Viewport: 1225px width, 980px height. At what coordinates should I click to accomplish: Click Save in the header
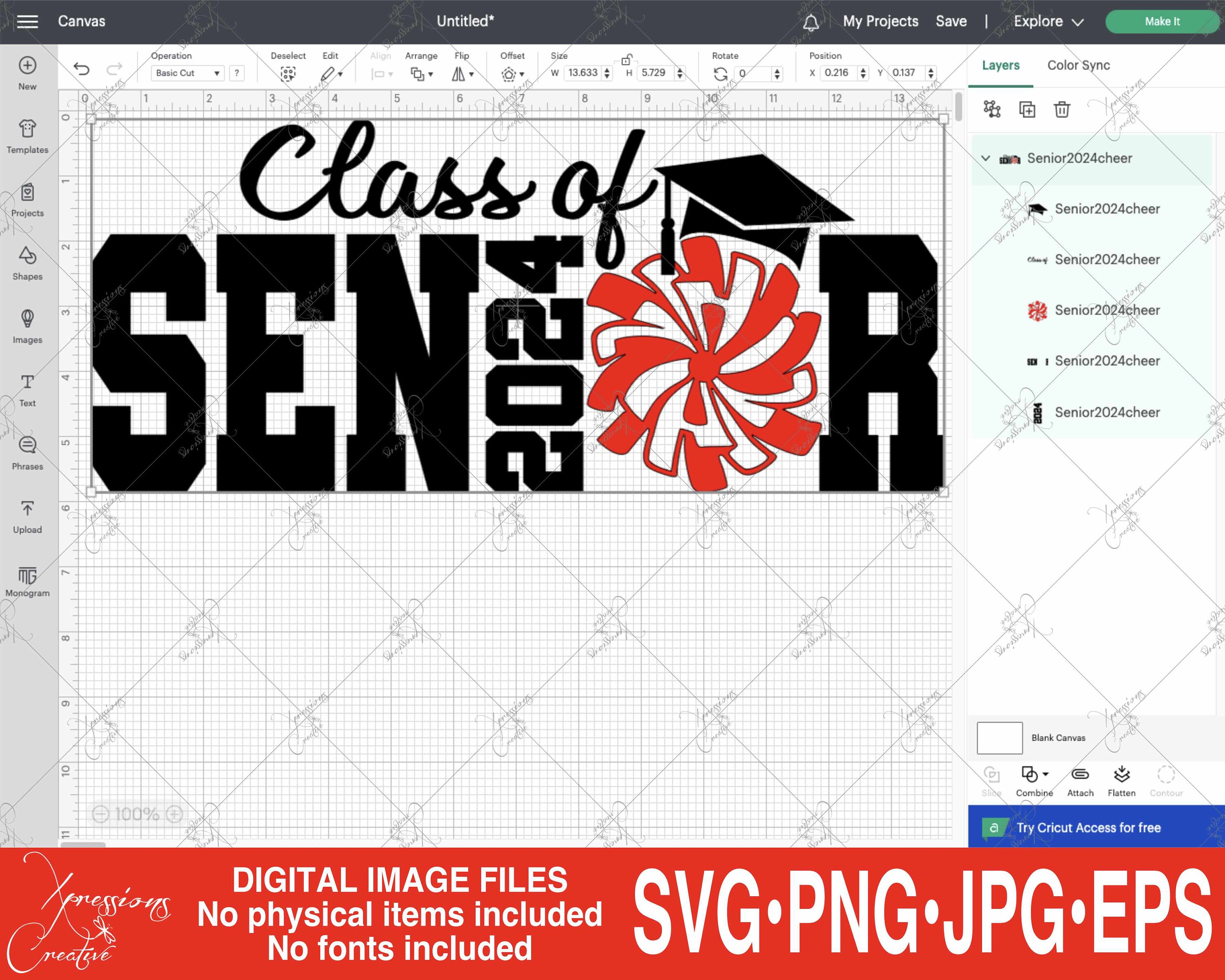pyautogui.click(x=951, y=22)
